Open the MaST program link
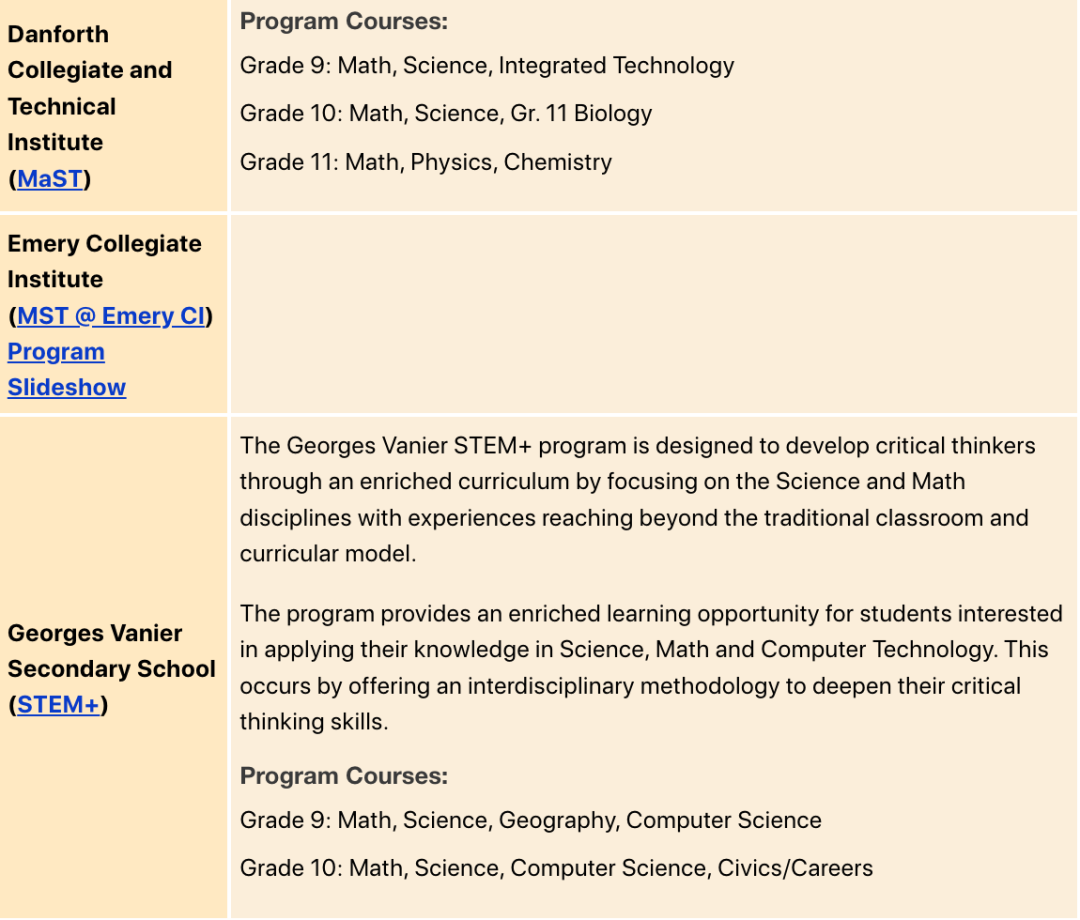Viewport: 1080px width, 920px height. (x=50, y=179)
